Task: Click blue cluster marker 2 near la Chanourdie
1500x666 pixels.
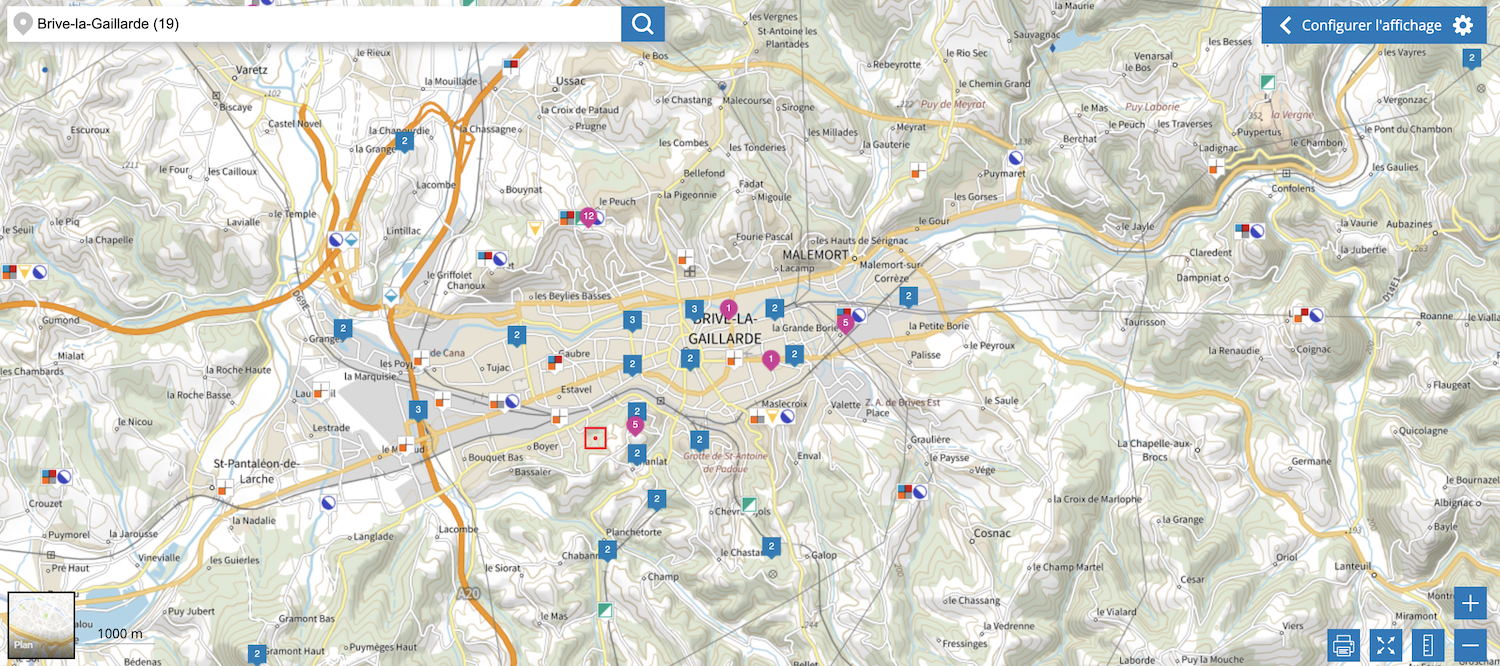Action: (x=404, y=142)
